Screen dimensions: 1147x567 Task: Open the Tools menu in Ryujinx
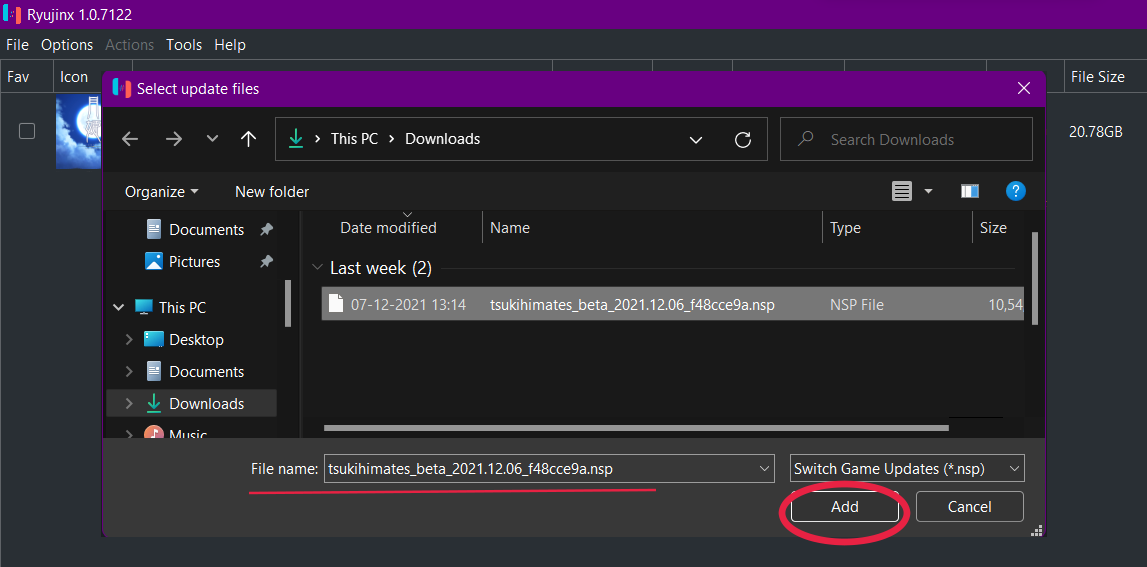[184, 45]
